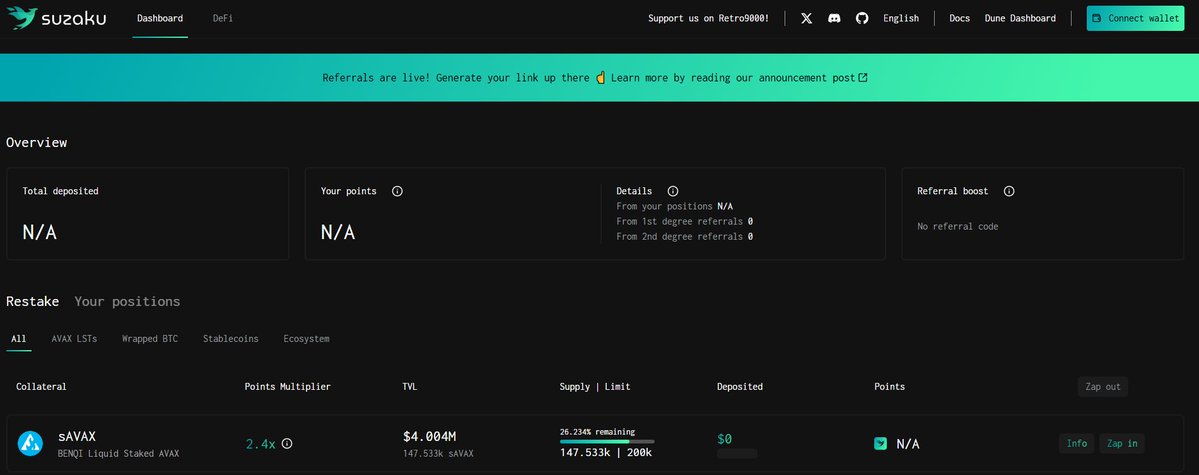This screenshot has width=1199, height=475.
Task: Click the Total deposited card label
Action: (60, 191)
